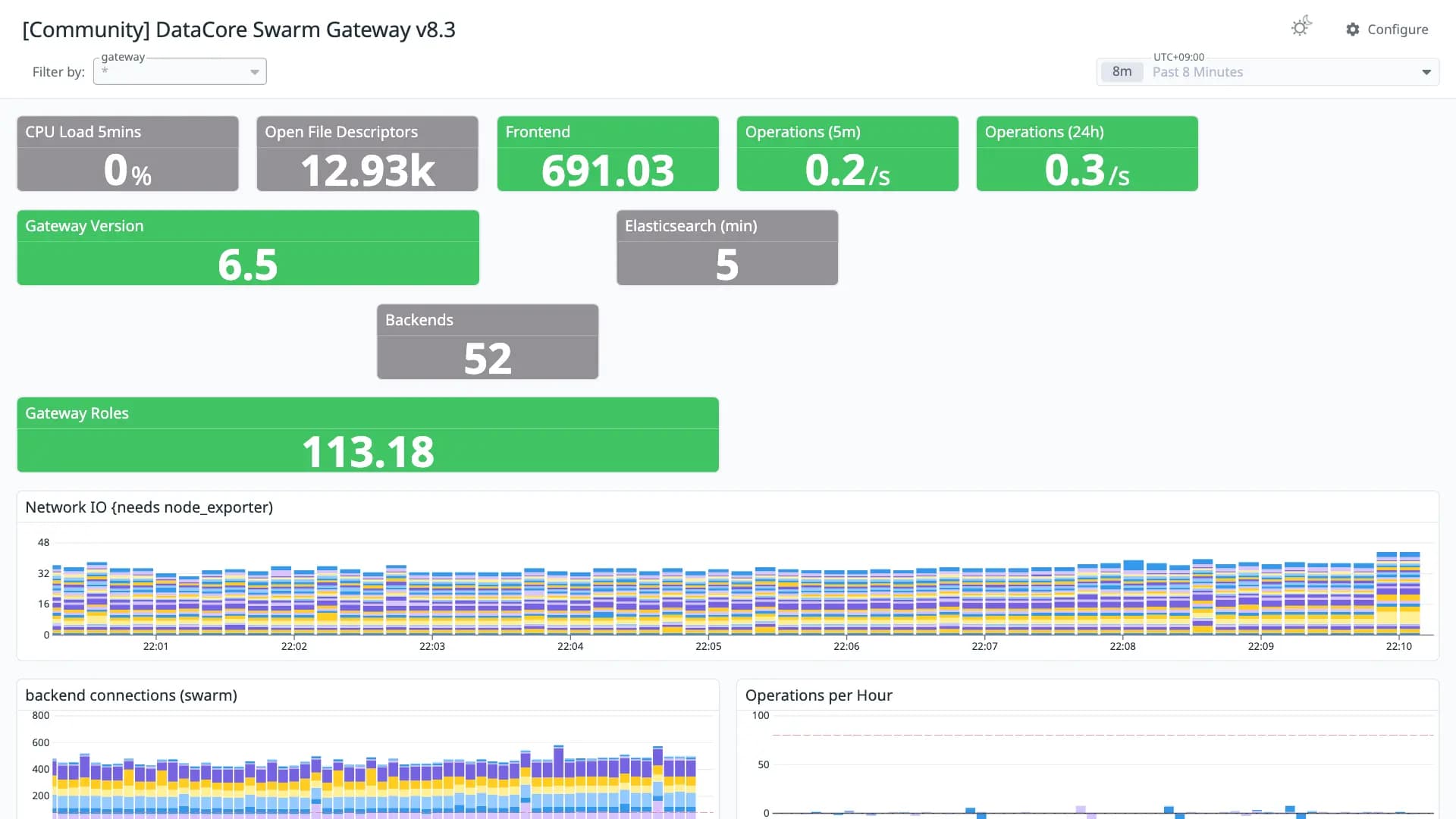This screenshot has height=819, width=1456.
Task: Click the 22:05 marker on Network IO graph
Action: pyautogui.click(x=708, y=646)
